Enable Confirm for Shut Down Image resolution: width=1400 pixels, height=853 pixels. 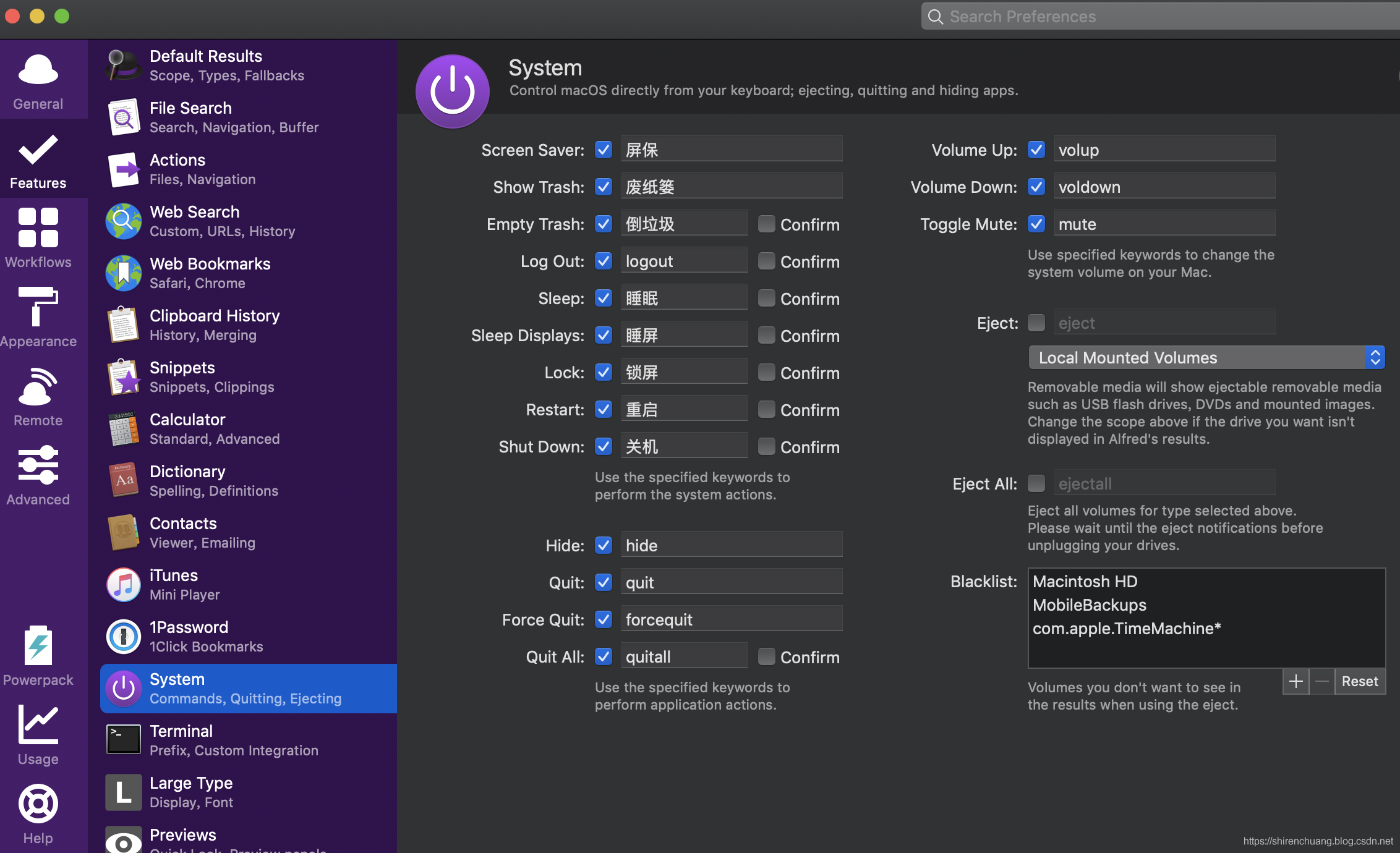tap(767, 446)
